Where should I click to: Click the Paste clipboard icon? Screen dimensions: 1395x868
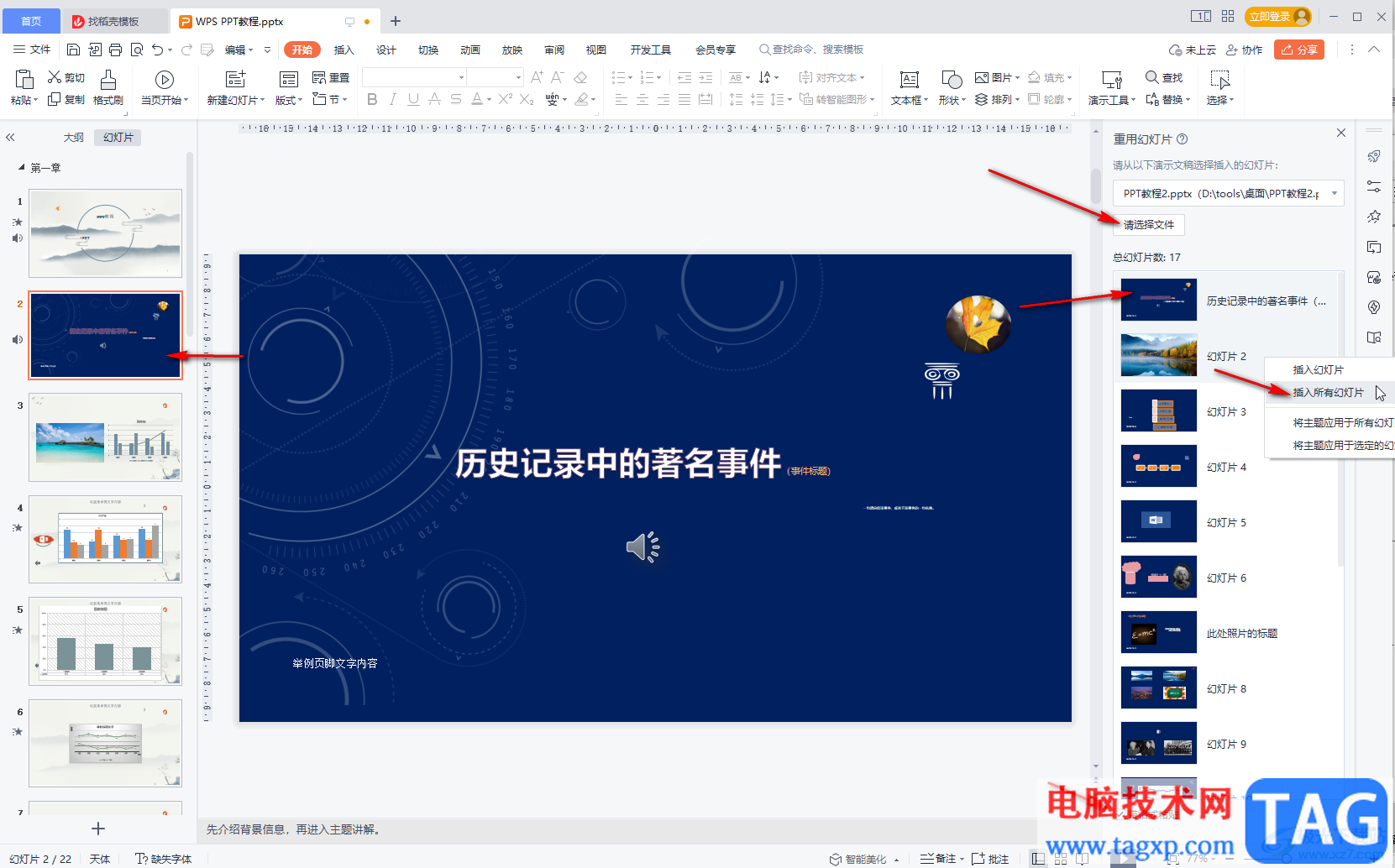click(x=24, y=80)
